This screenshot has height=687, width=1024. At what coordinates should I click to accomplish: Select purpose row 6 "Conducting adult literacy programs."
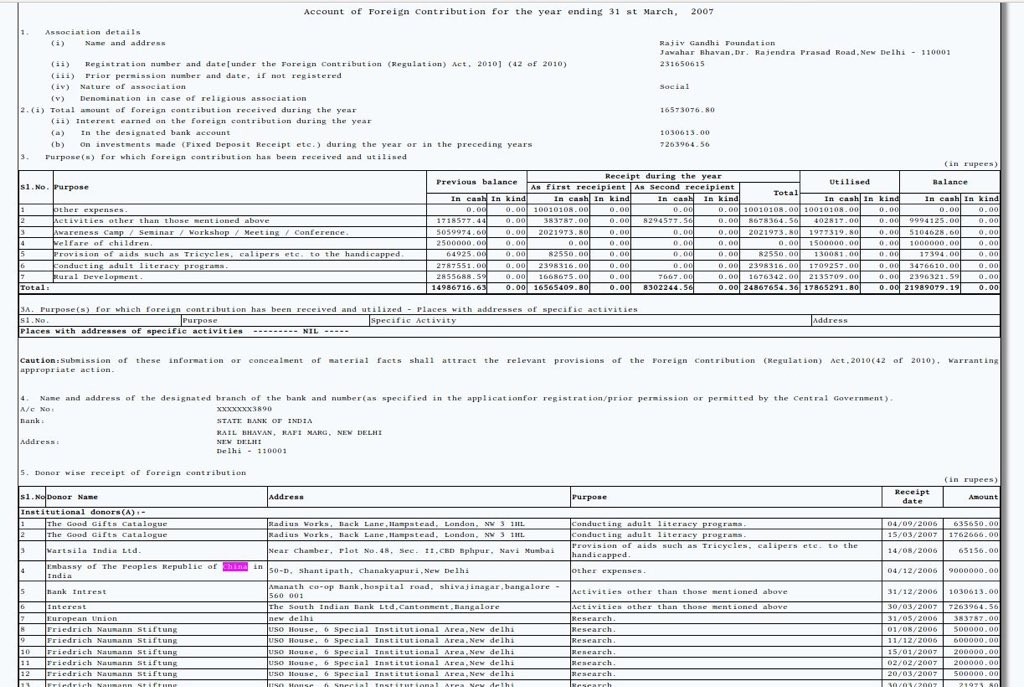coord(140,266)
